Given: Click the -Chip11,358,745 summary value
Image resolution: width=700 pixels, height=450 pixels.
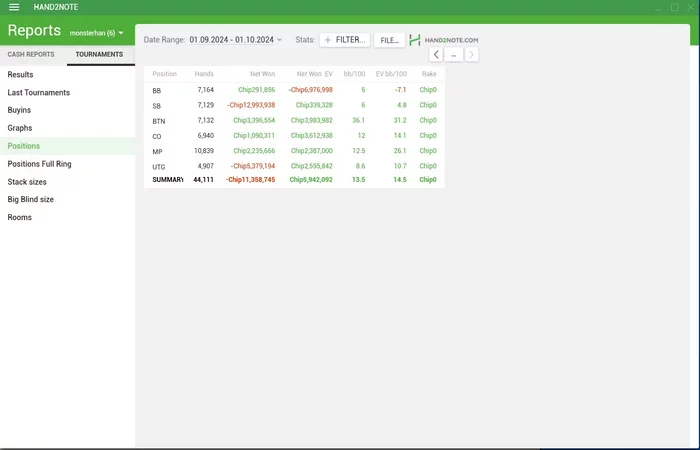Looking at the screenshot, I should [x=250, y=179].
